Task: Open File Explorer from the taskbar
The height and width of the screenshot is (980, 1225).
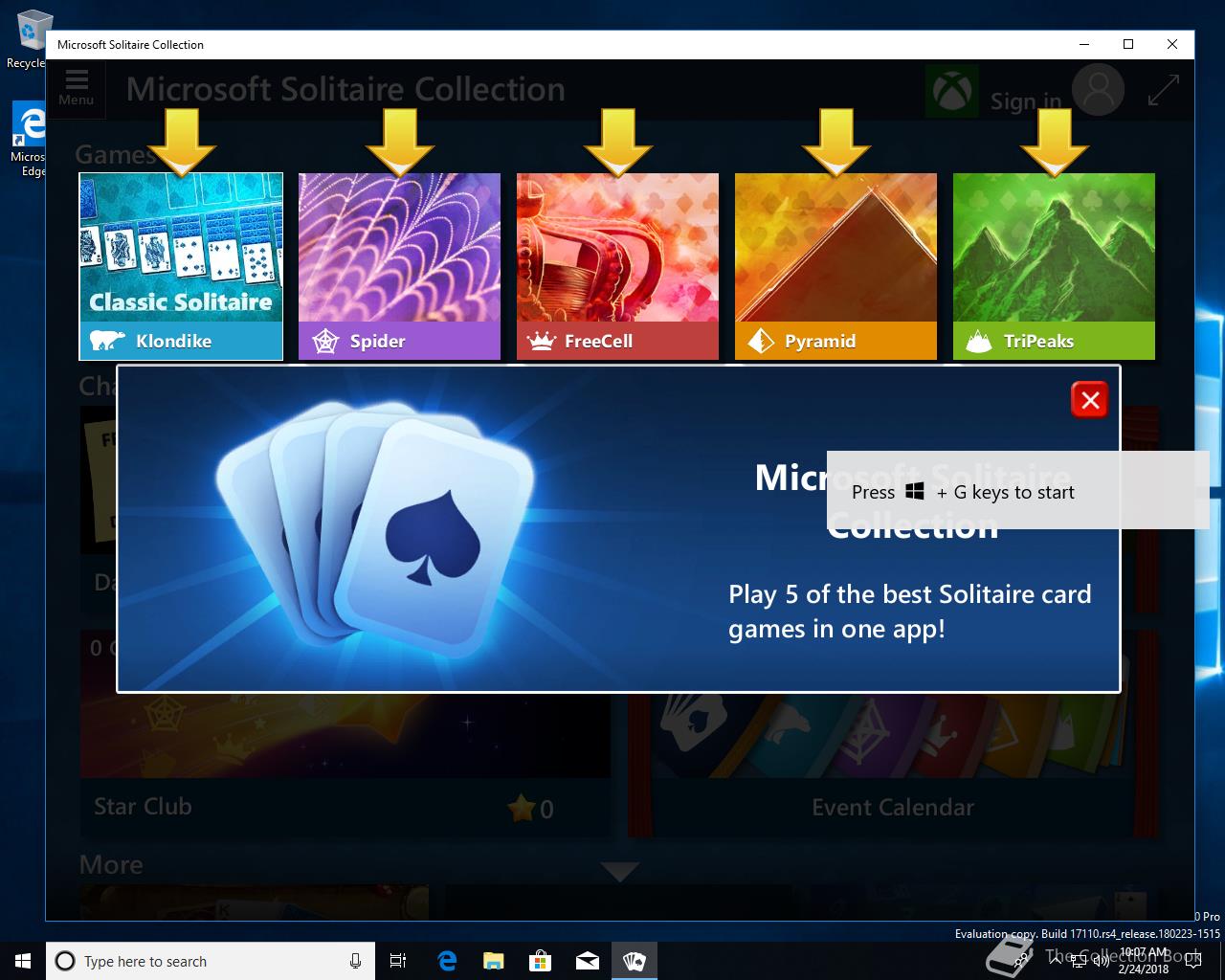Action: tap(494, 961)
